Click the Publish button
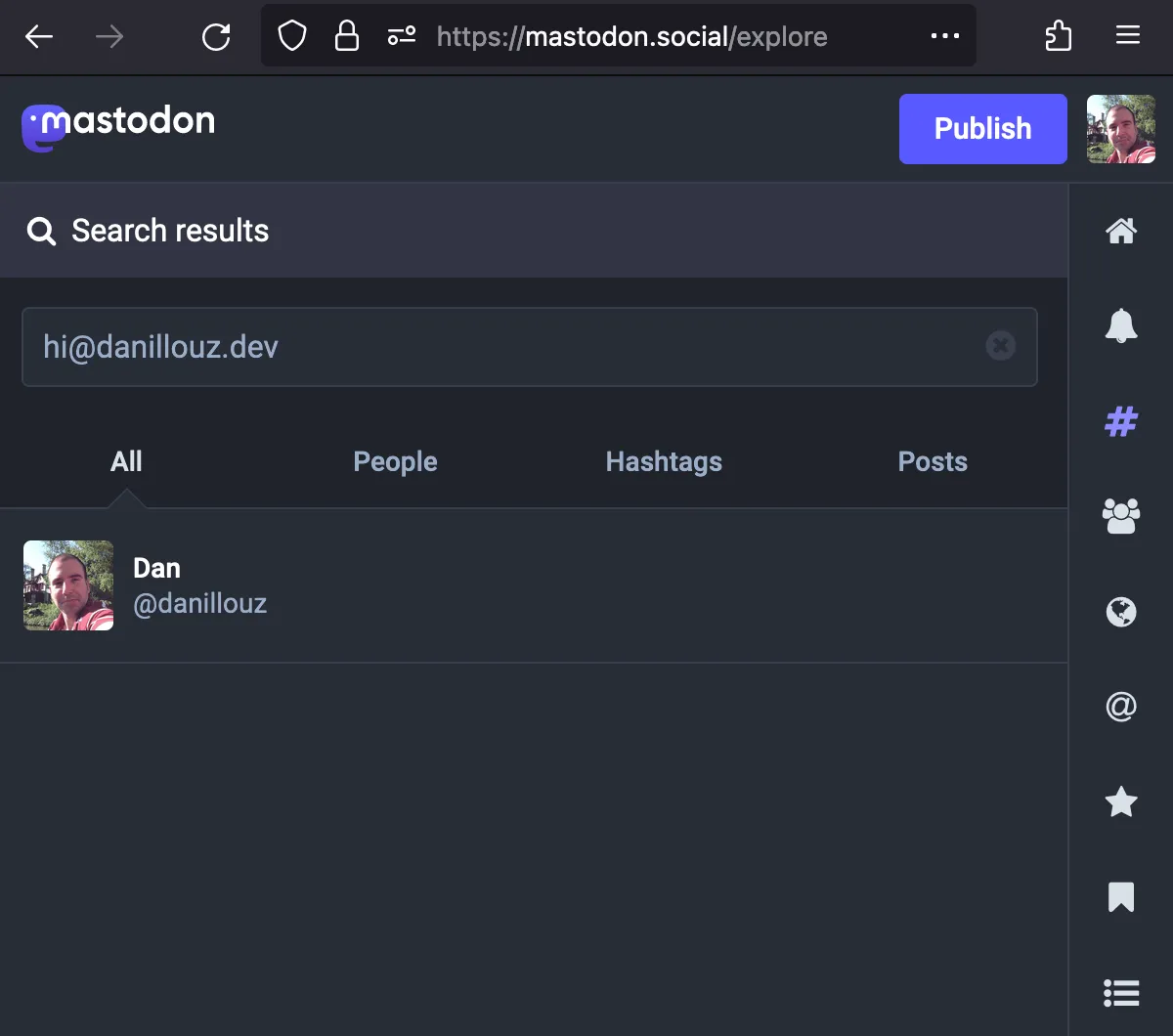 982,128
